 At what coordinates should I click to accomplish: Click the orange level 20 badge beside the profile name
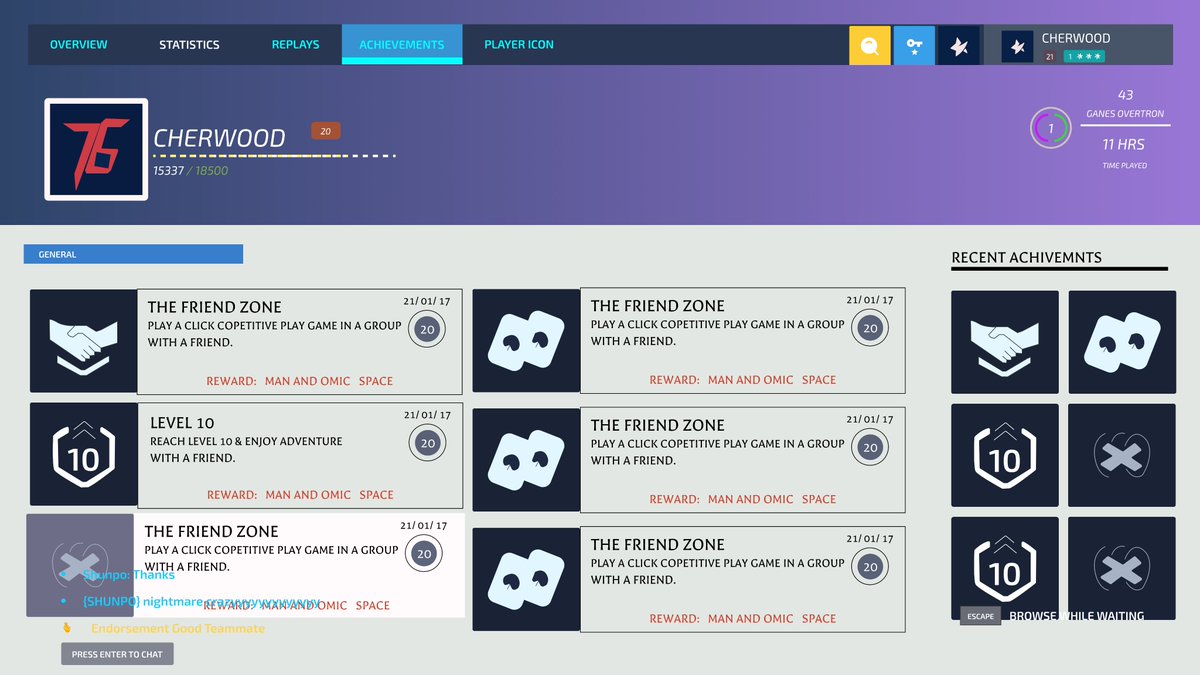coord(326,131)
